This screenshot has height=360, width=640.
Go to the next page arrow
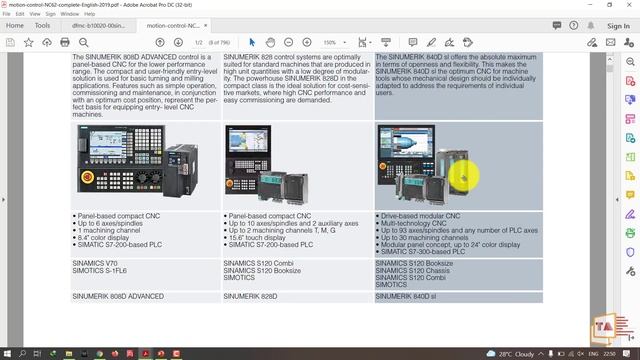click(x=178, y=42)
